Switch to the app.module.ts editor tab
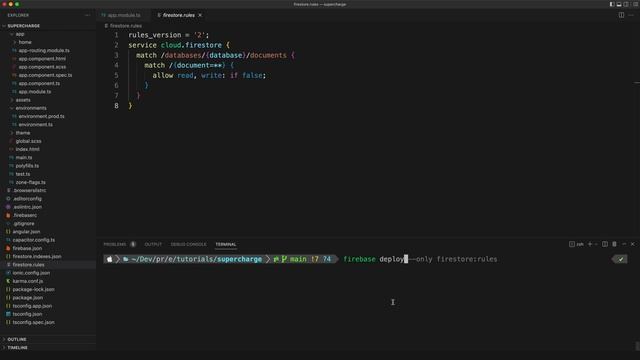The height and width of the screenshot is (360, 640). [124, 15]
